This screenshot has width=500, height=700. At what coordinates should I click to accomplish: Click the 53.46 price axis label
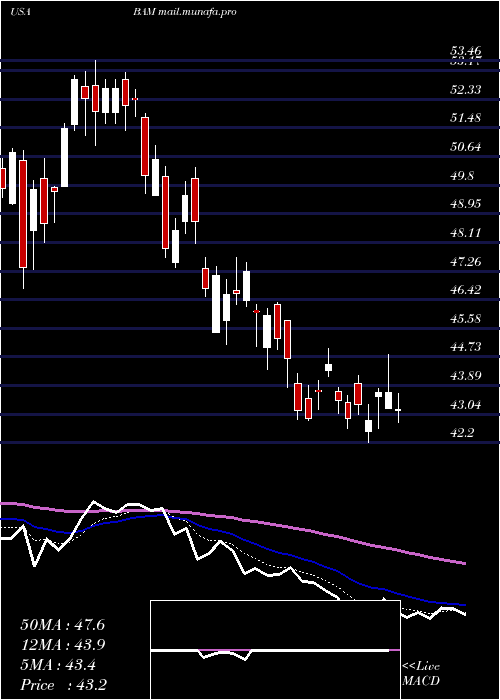466,50
